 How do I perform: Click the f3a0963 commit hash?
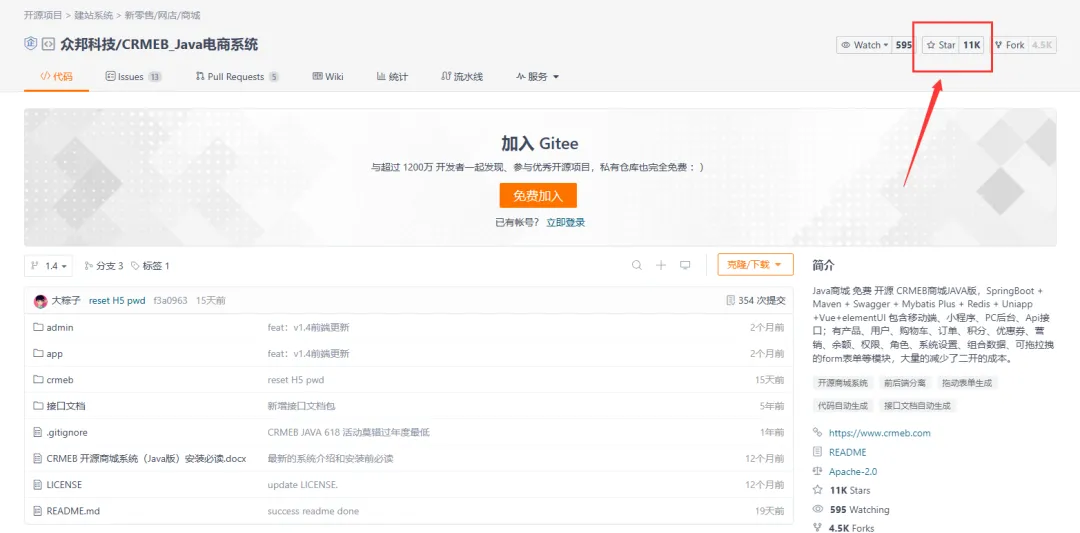coord(170,301)
